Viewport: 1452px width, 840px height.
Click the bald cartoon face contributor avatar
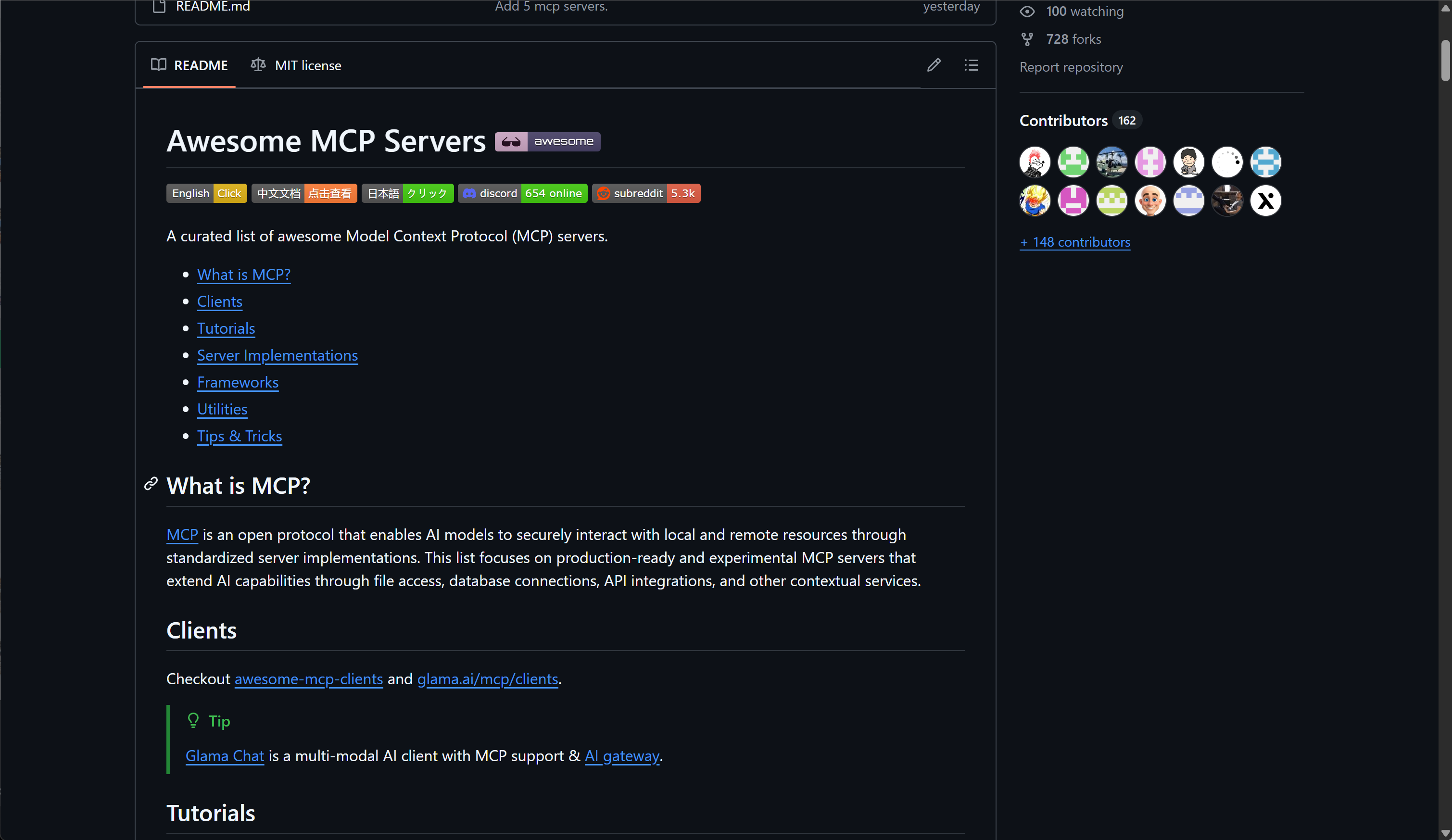(x=1150, y=201)
